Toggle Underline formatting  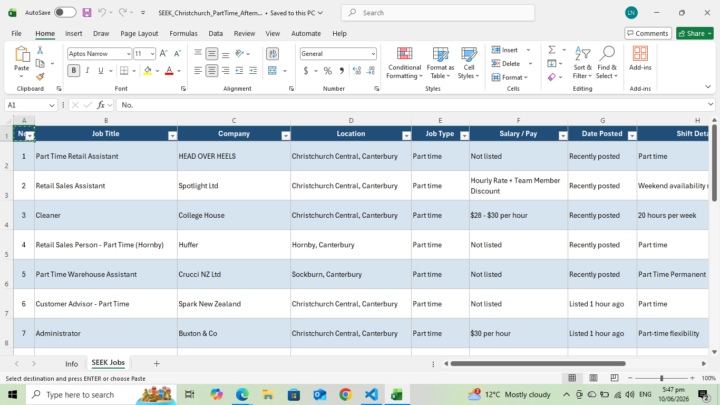[x=101, y=71]
